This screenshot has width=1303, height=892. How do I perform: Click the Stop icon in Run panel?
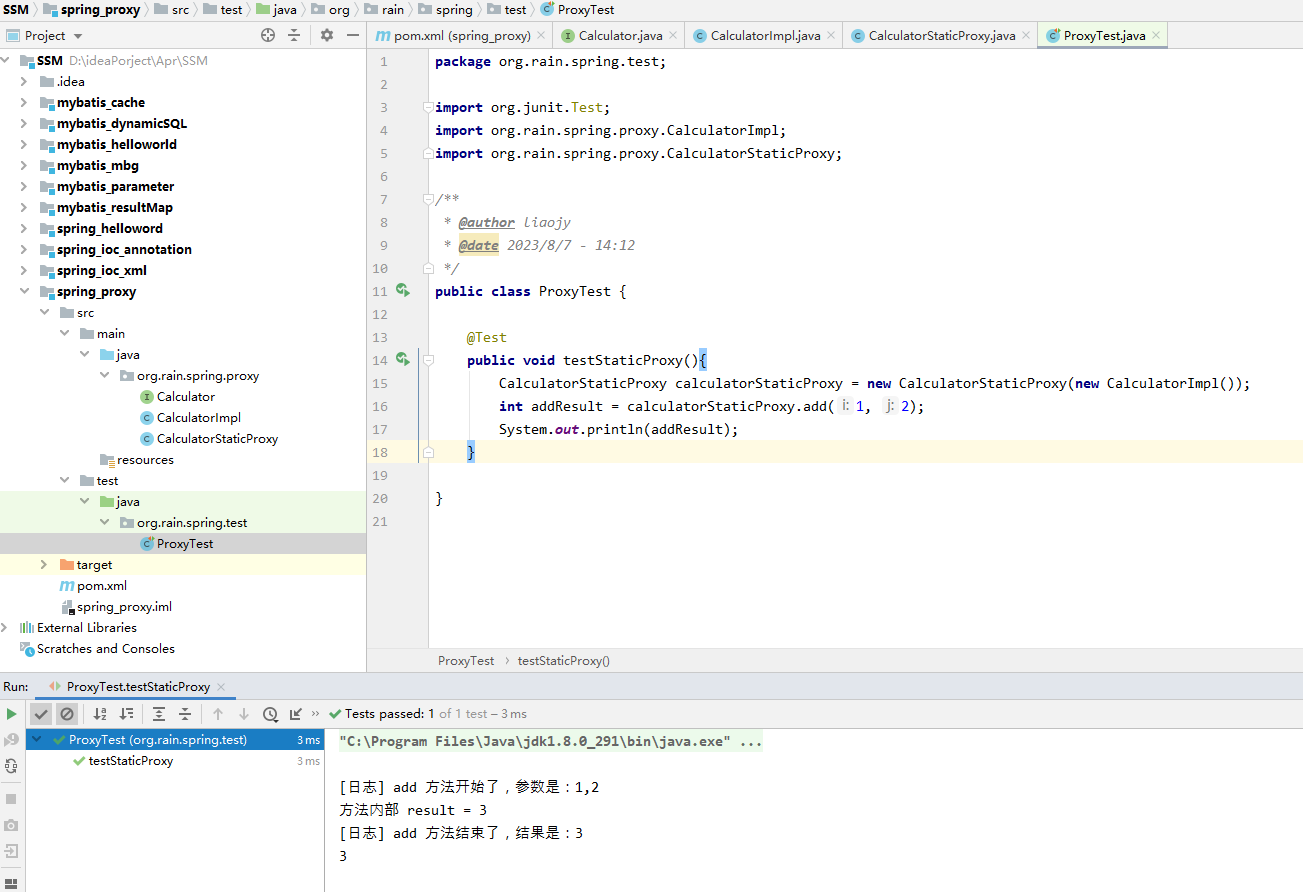tap(11, 799)
